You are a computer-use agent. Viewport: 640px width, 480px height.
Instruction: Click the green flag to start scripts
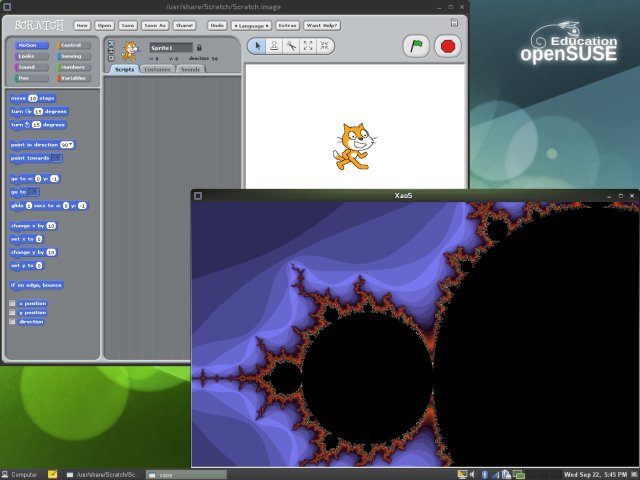(416, 45)
